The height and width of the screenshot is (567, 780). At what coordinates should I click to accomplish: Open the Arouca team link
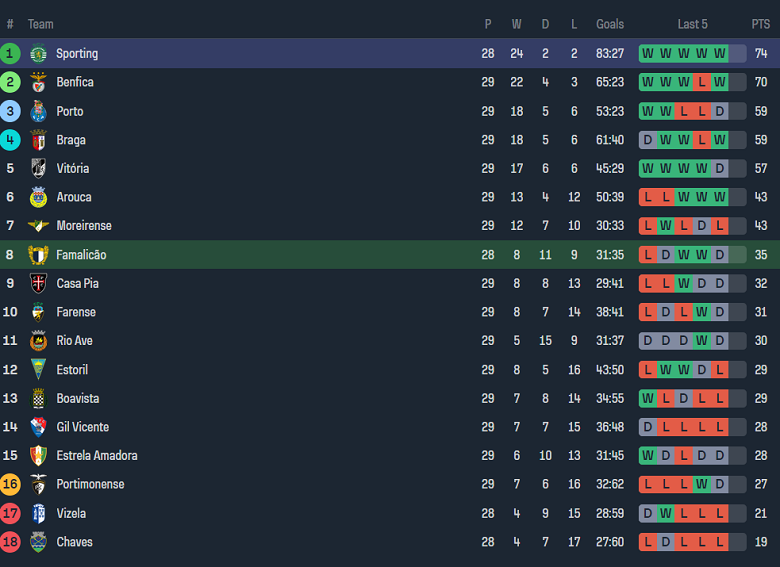click(x=73, y=198)
